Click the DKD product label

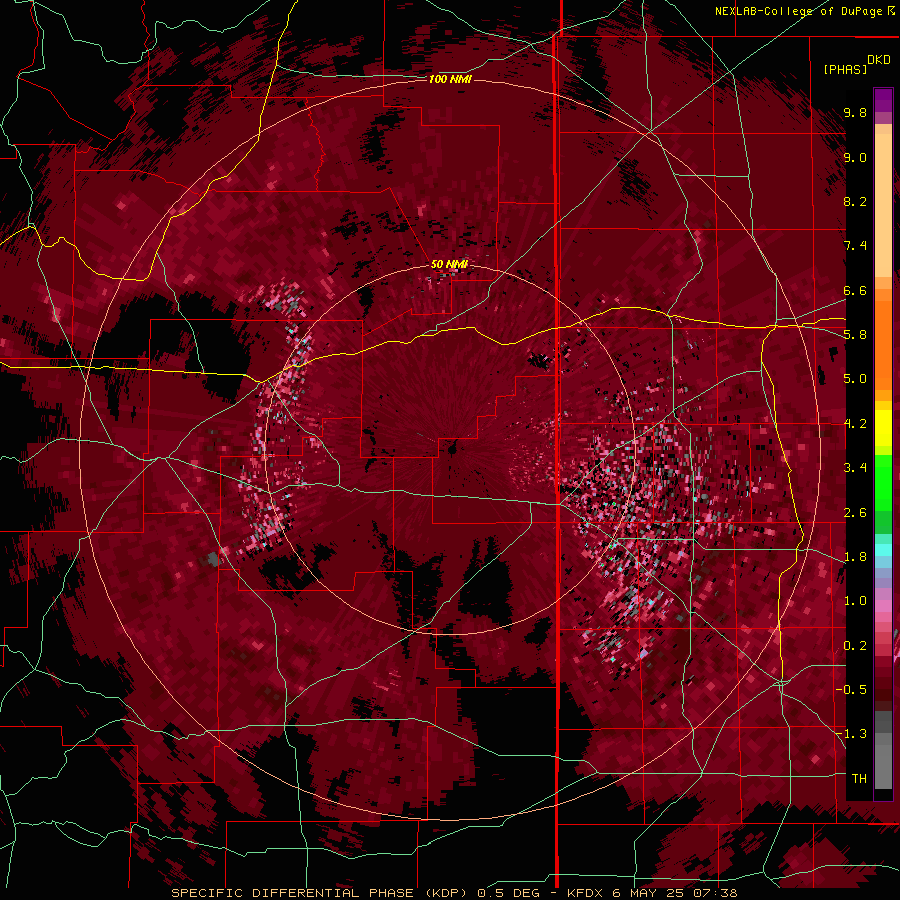(878, 60)
